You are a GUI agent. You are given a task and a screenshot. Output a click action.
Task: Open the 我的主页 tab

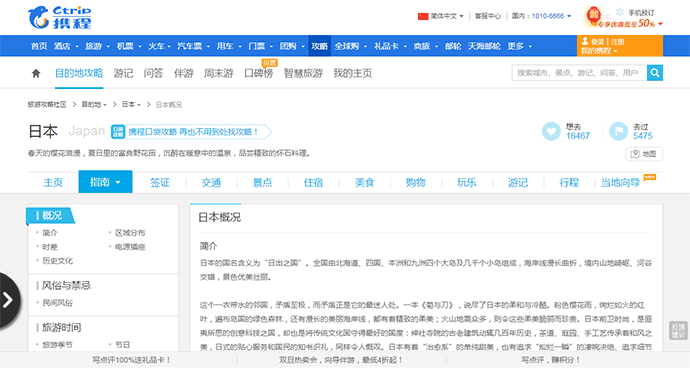352,73
